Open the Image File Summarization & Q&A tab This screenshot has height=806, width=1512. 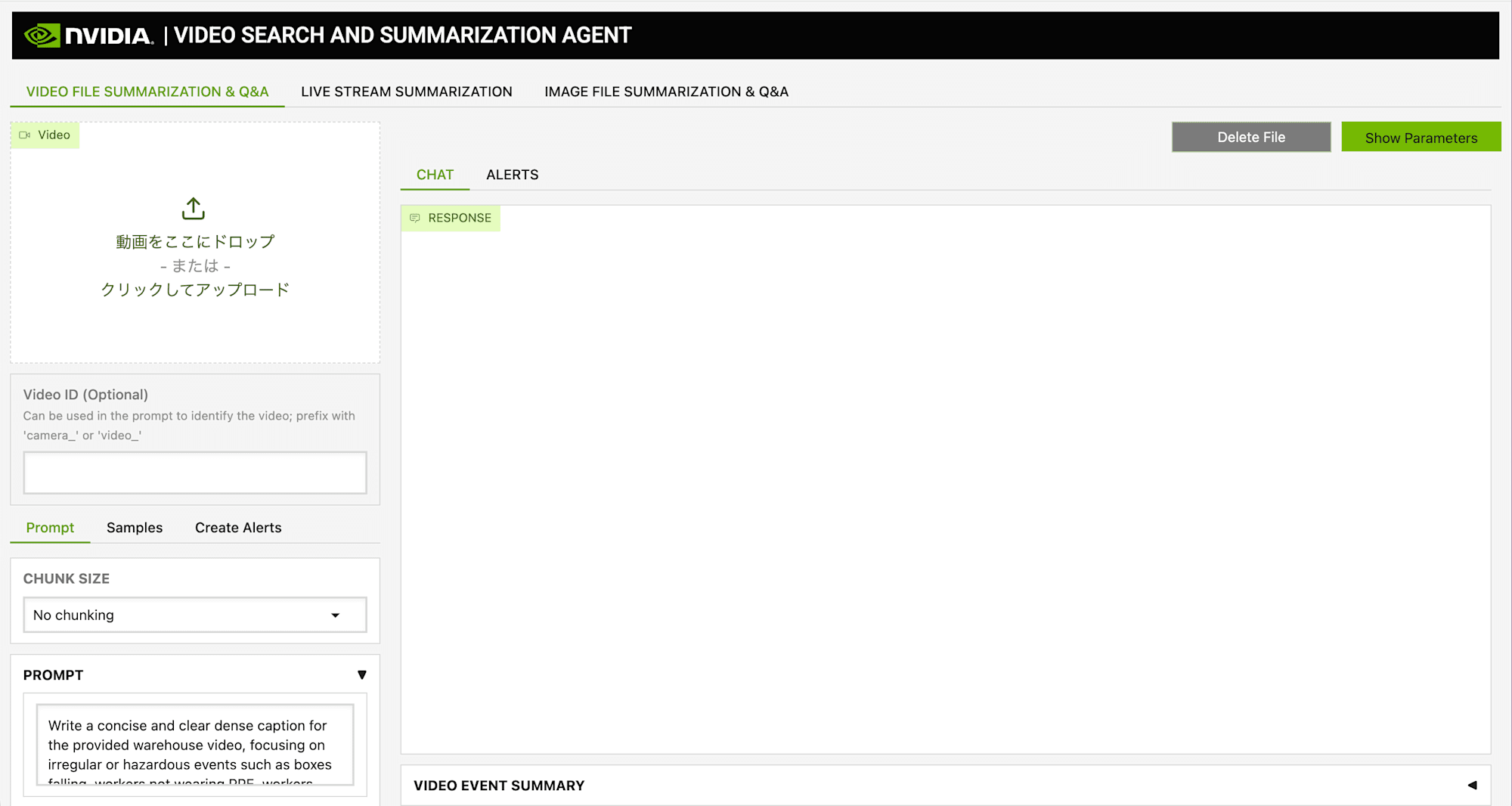pos(666,91)
